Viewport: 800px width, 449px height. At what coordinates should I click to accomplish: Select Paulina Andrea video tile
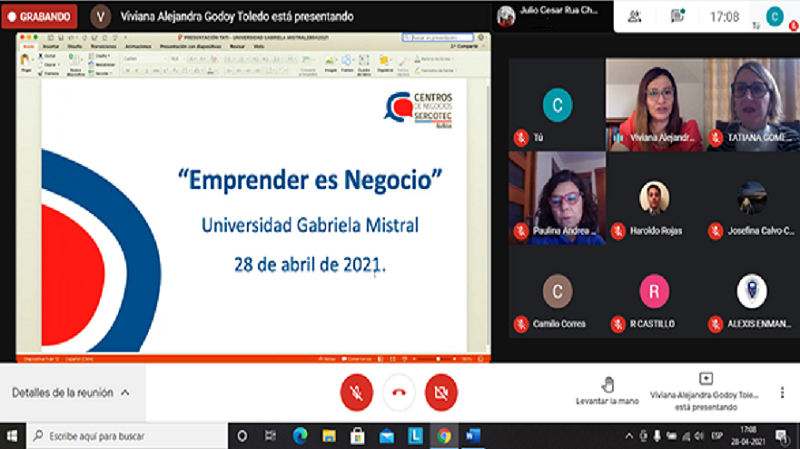(557, 198)
